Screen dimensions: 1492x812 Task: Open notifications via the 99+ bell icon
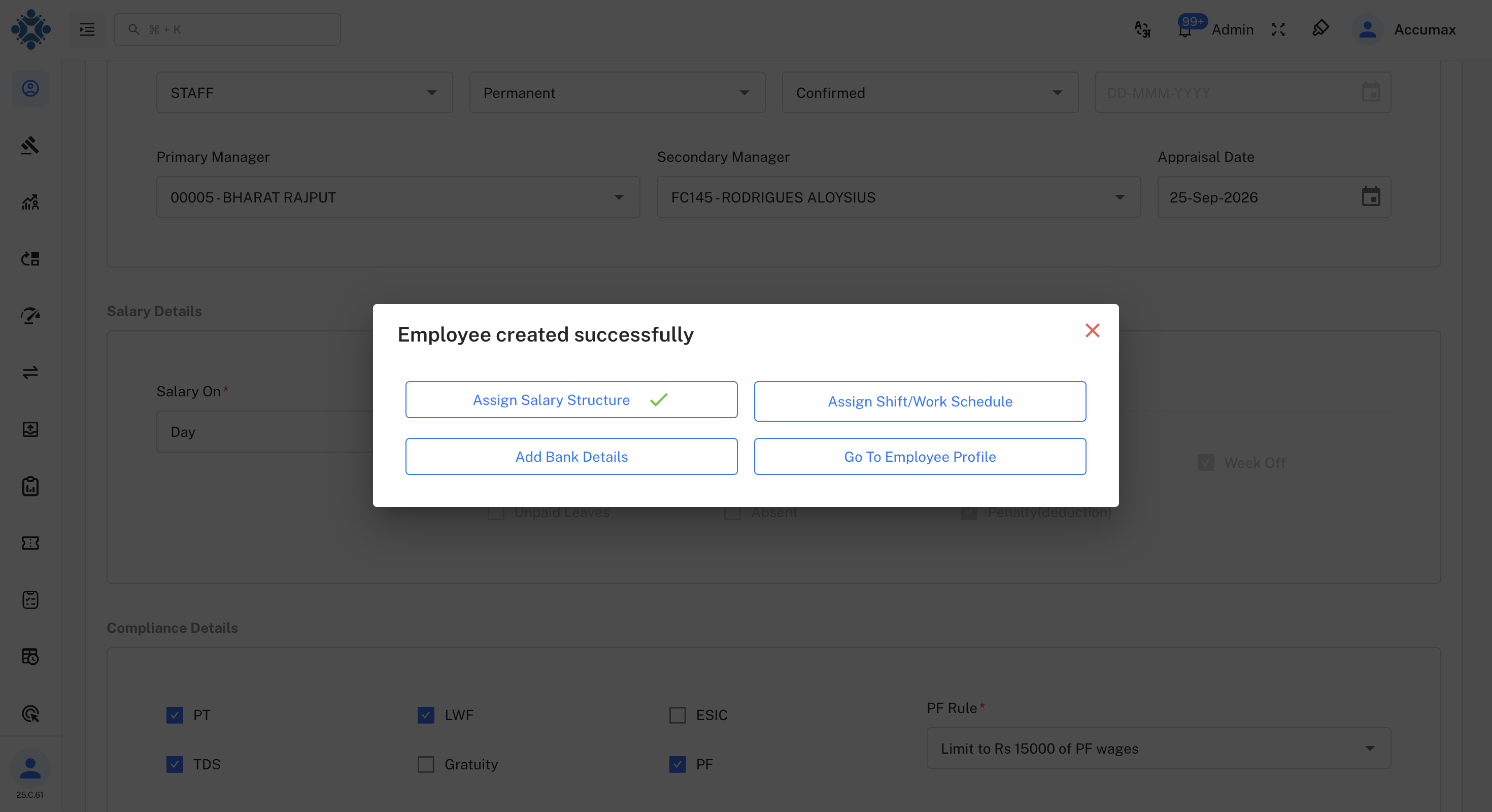[1184, 29]
